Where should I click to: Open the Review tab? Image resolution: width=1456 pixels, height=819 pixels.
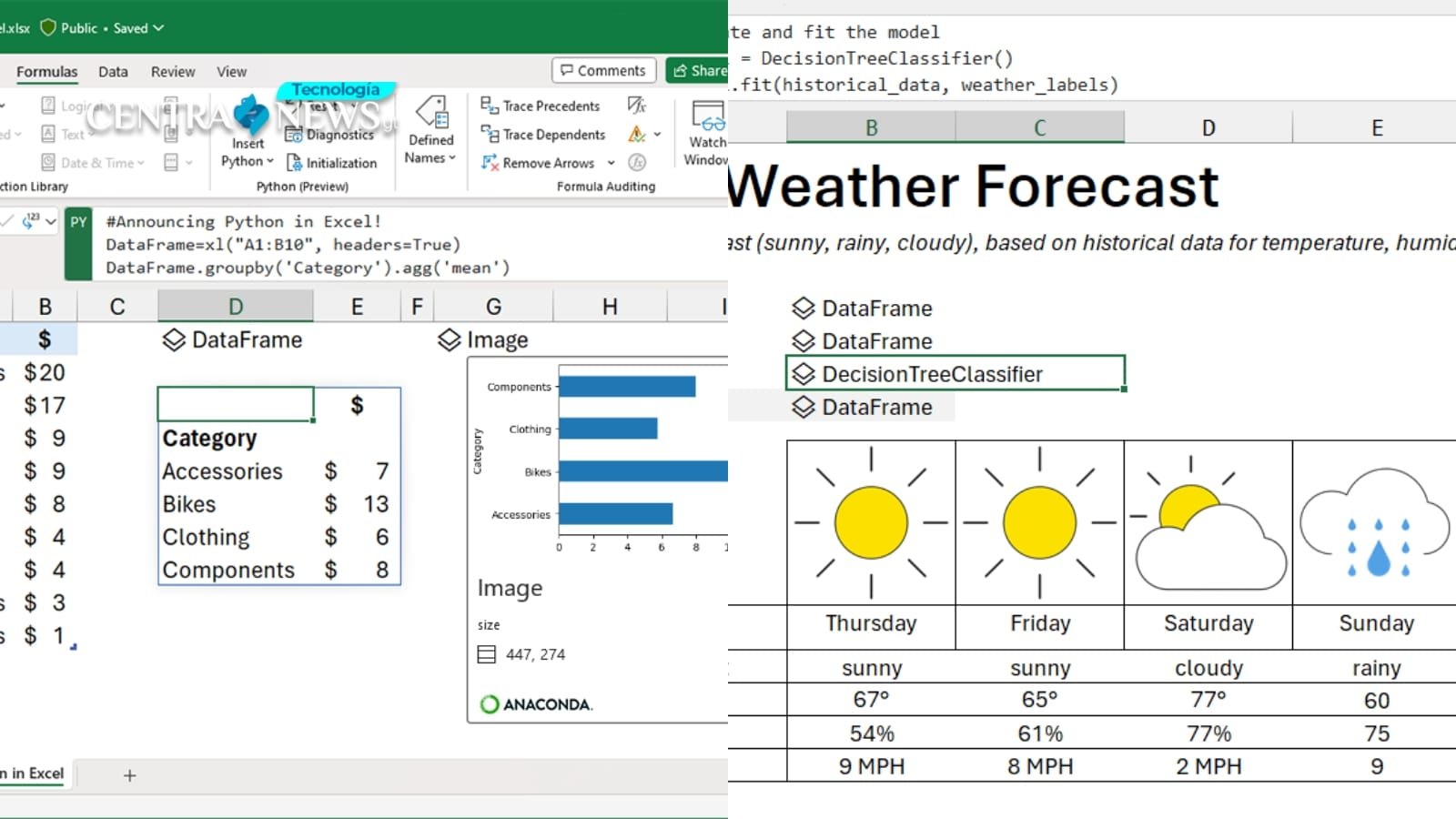click(x=172, y=71)
